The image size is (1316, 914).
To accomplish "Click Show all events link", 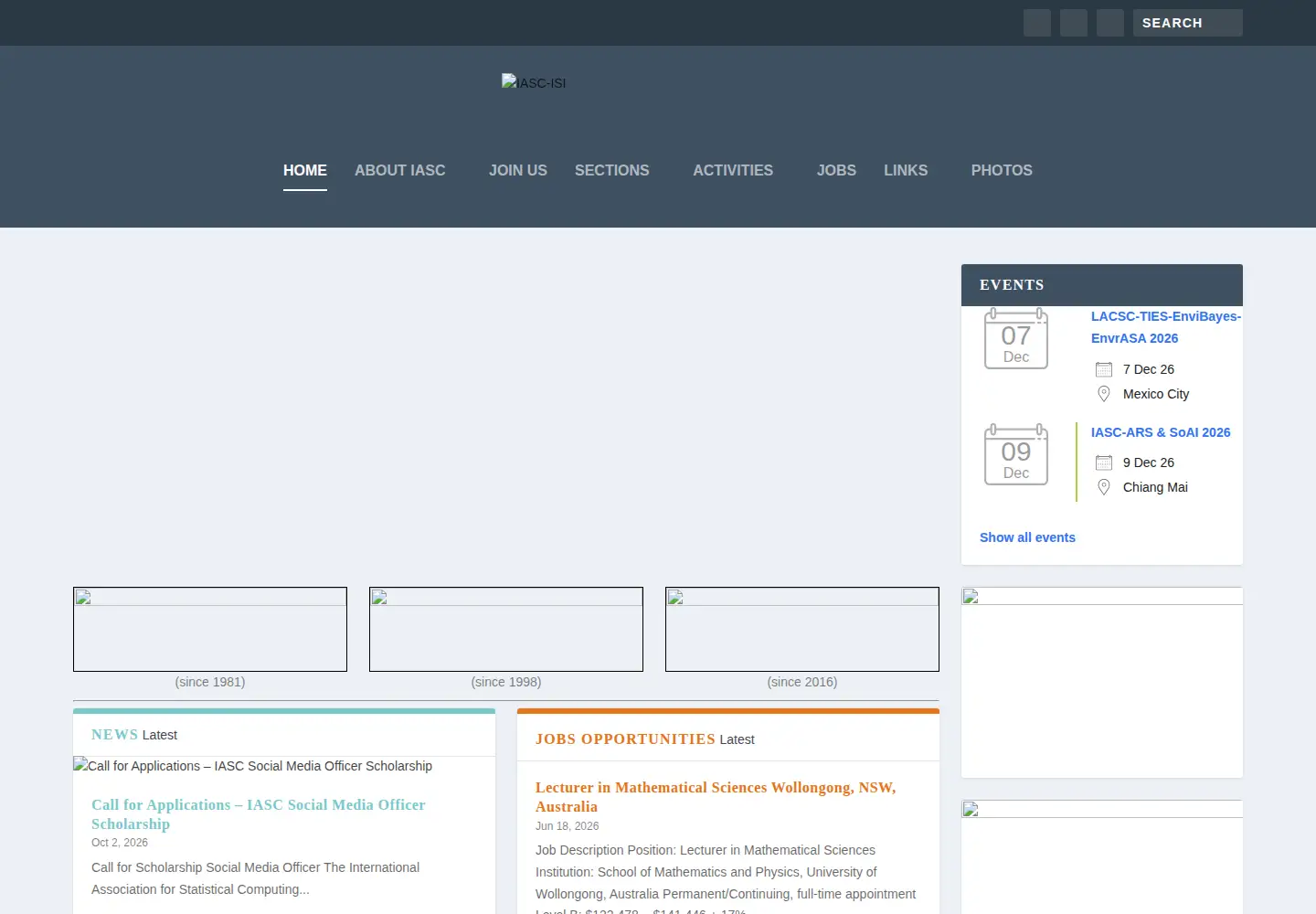I will (x=1027, y=537).
